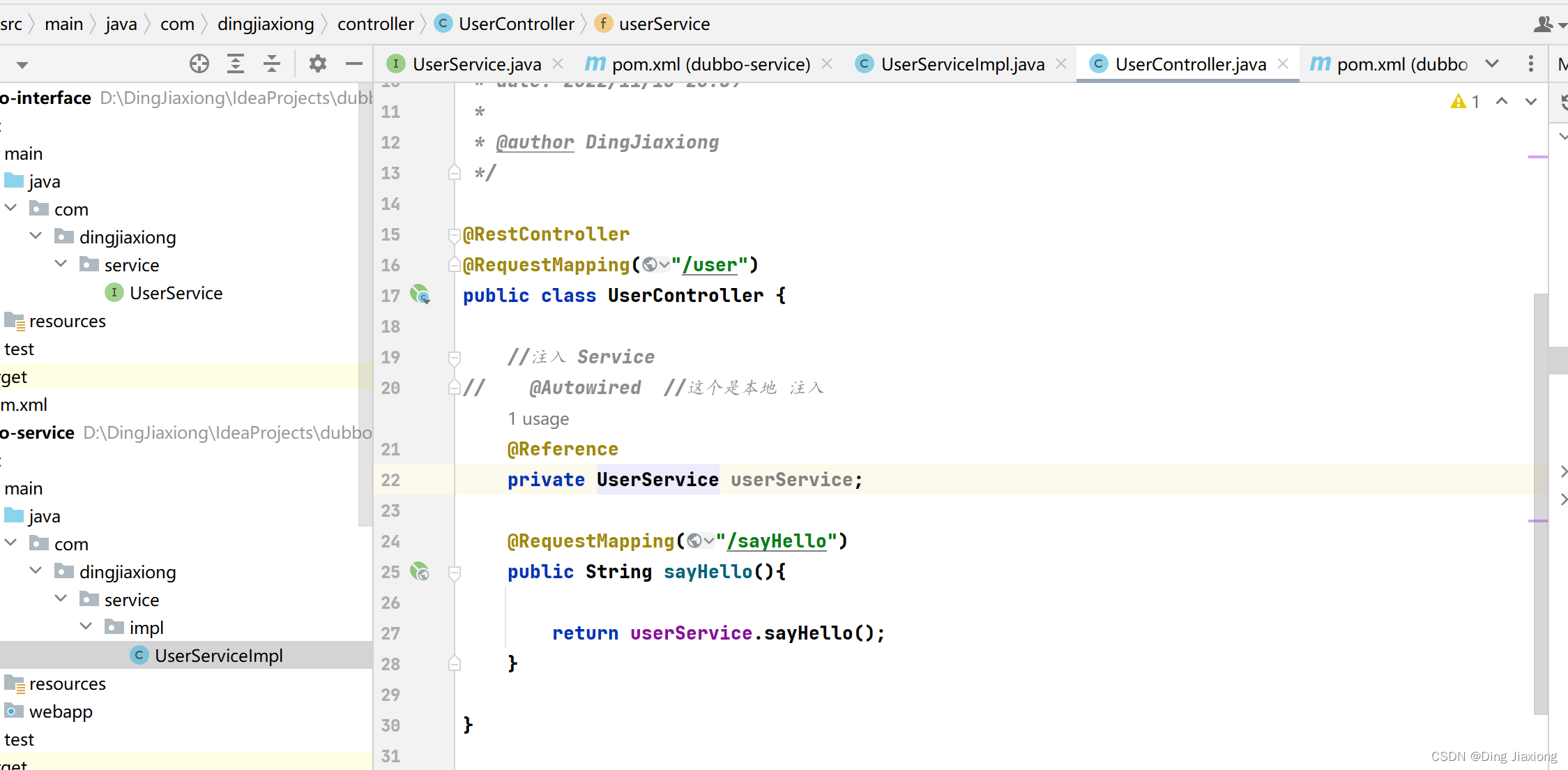The height and width of the screenshot is (770, 1568).
Task: Hide the project panel with minus icon
Action: (x=354, y=64)
